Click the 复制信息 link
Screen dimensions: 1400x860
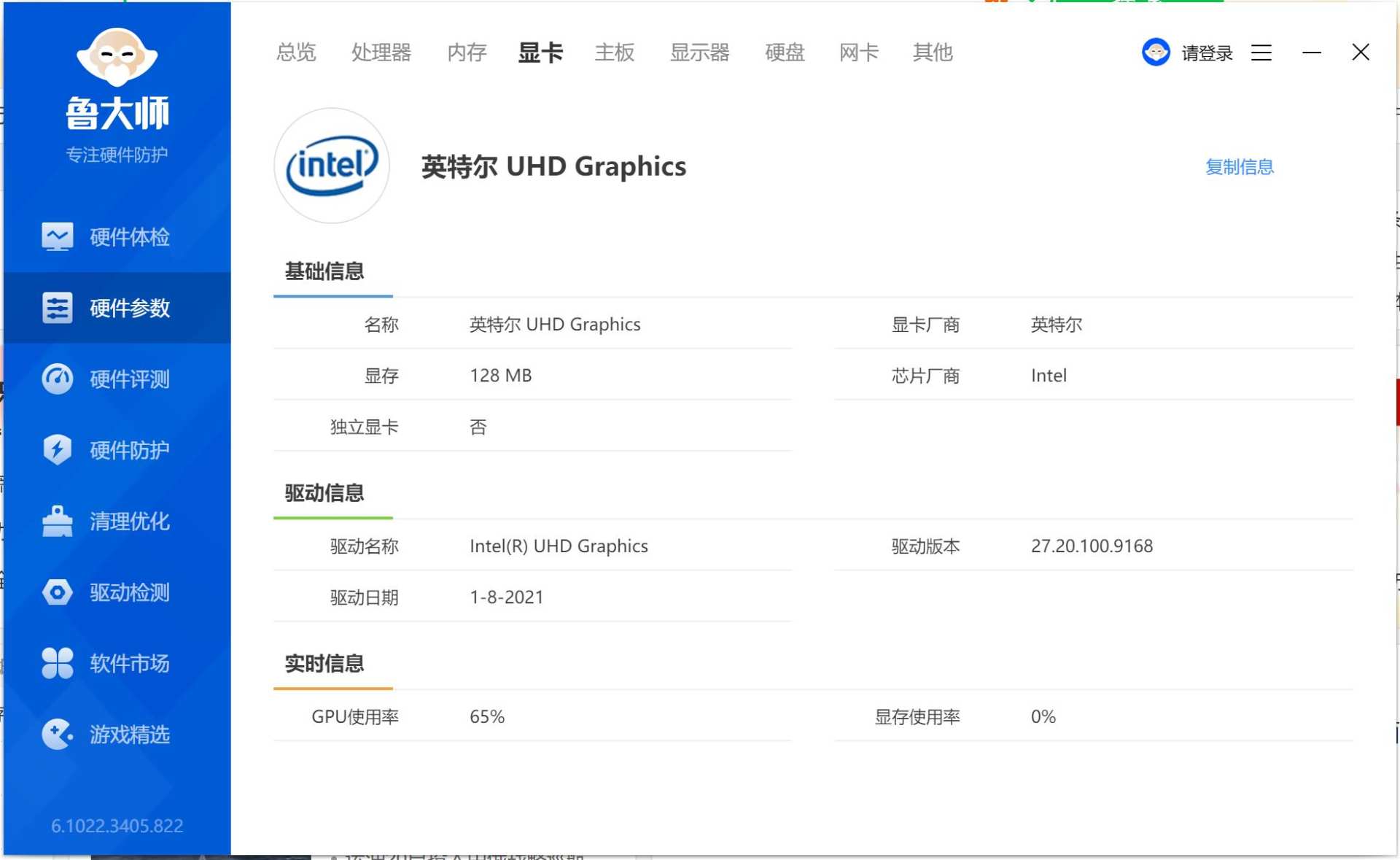[1239, 167]
